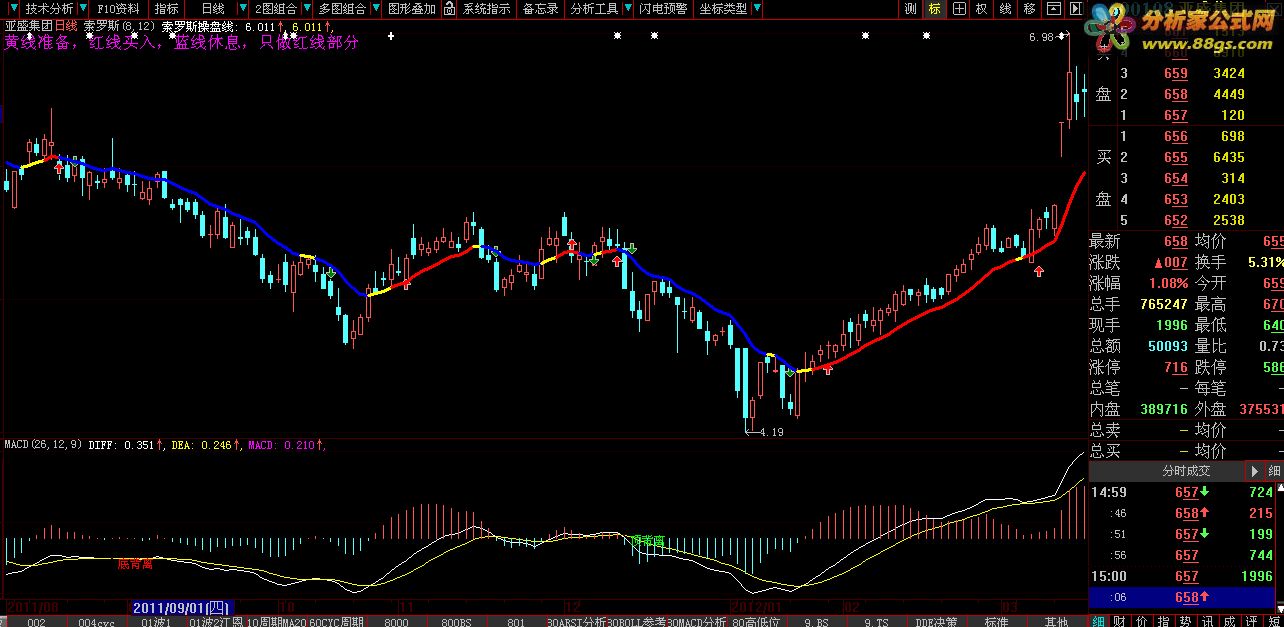The image size is (1284, 627).
Task: Select the 30MACD分析 bottom tab
Action: click(697, 621)
